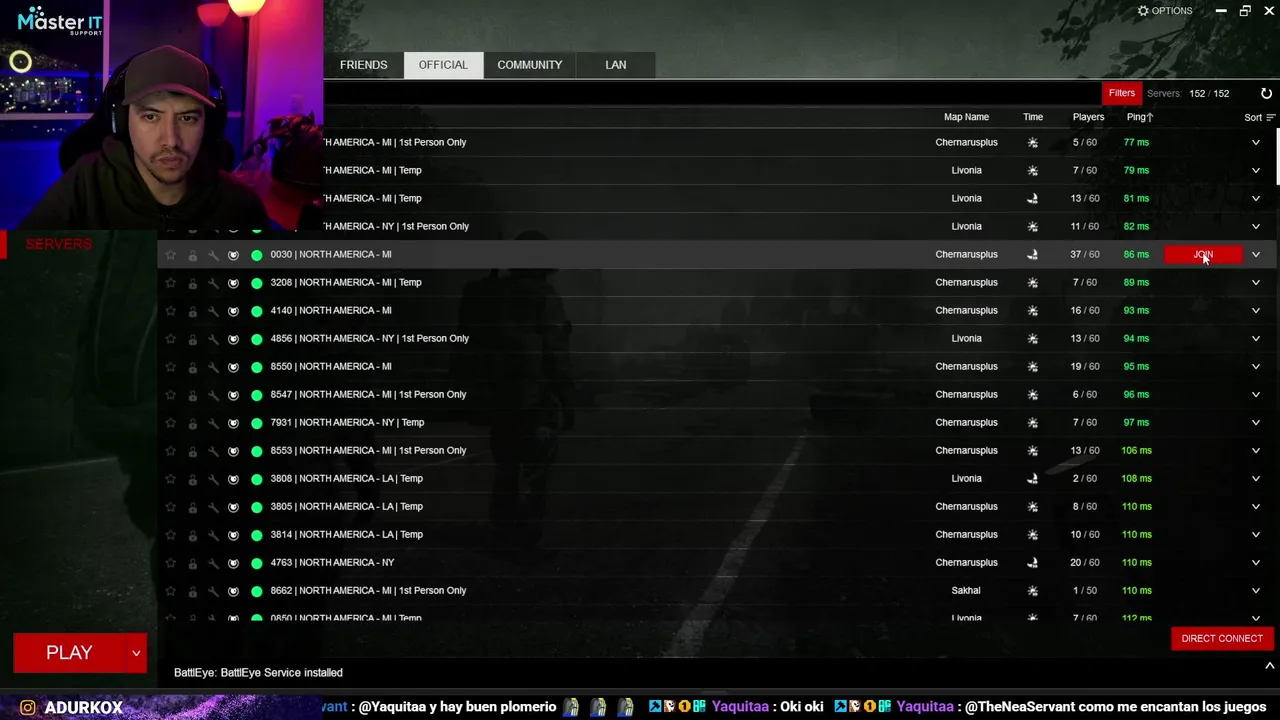
Task: Click the wrench icon on server 4763
Action: [213, 563]
